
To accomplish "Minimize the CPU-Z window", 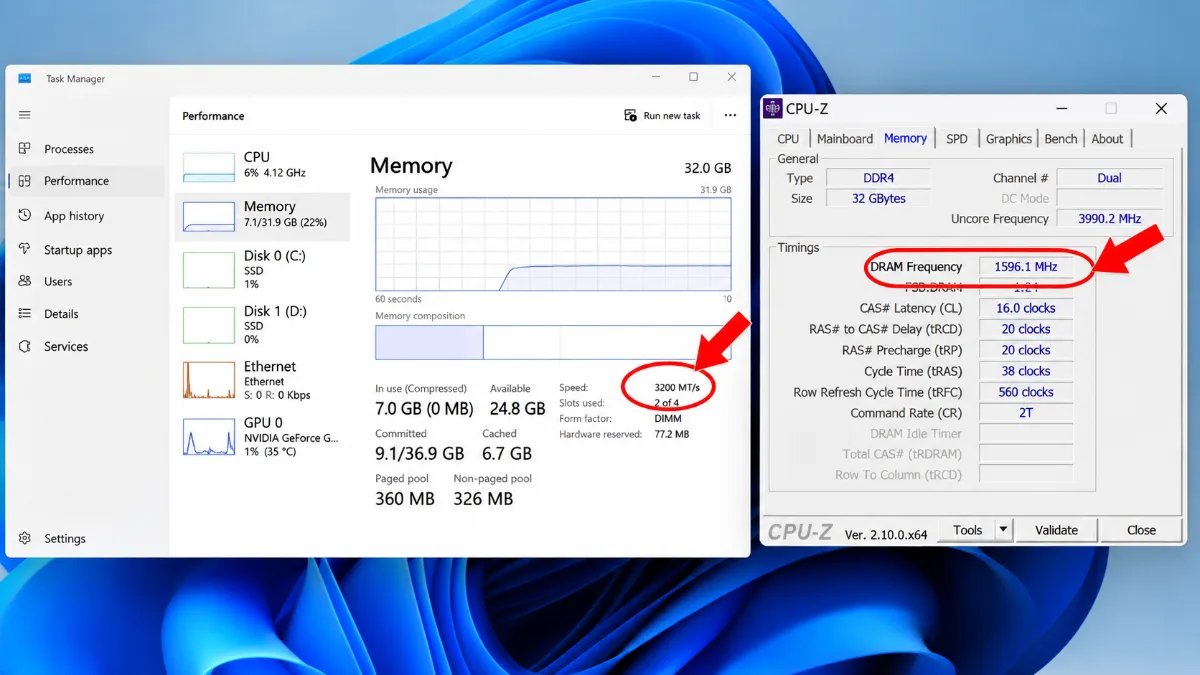I will coord(1060,108).
